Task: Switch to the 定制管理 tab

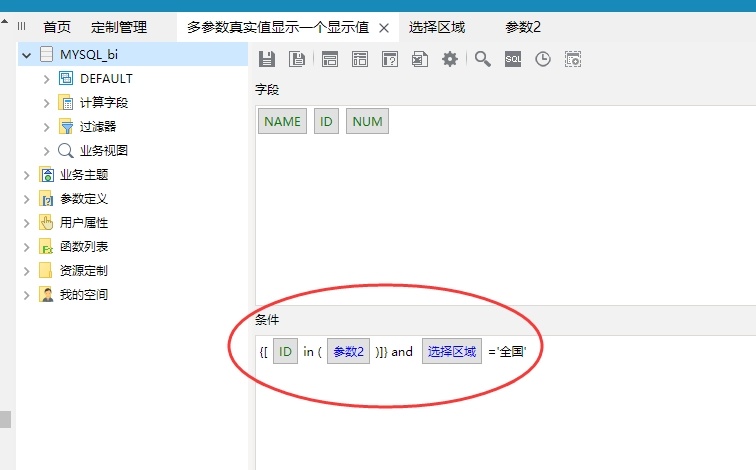Action: (x=119, y=27)
